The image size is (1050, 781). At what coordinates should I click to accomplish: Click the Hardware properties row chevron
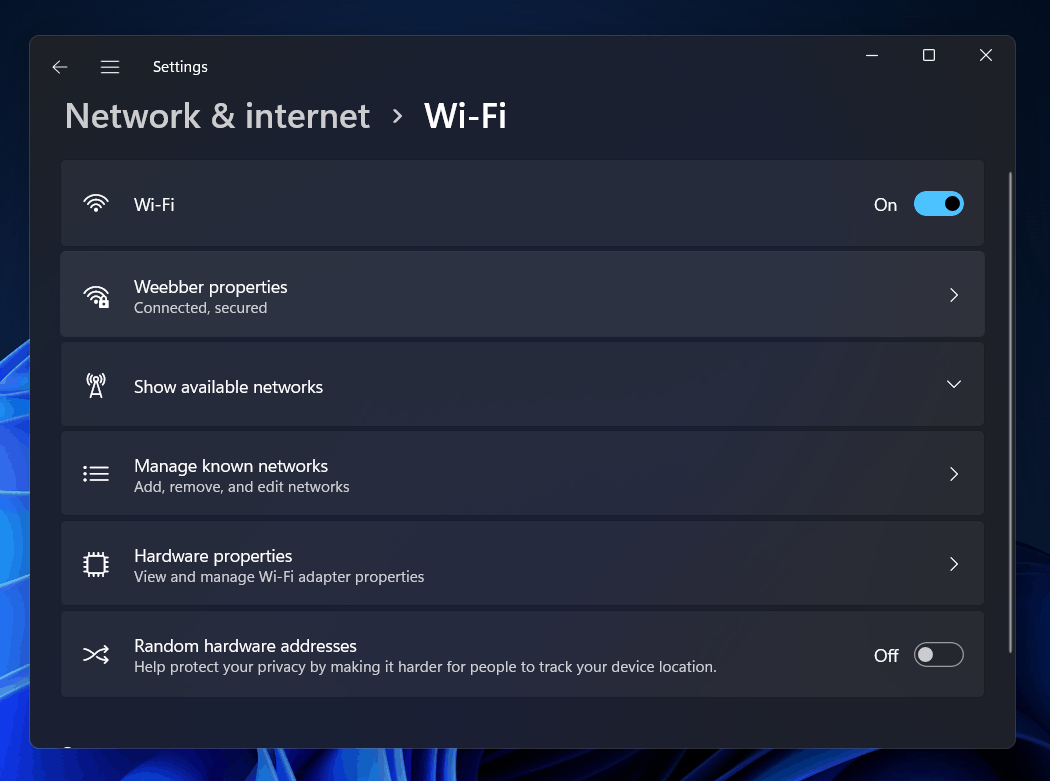point(953,564)
